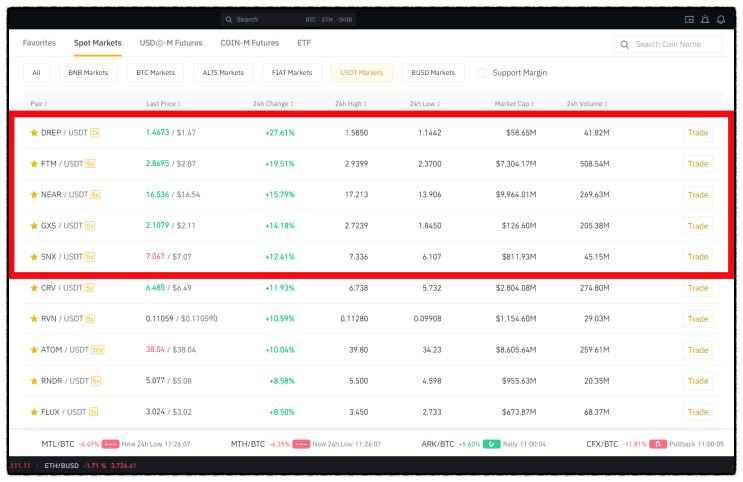Sort the table by Market Cap

pyautogui.click(x=514, y=104)
